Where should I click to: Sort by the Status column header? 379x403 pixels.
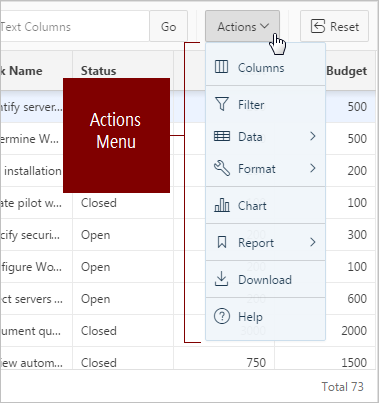tap(99, 71)
